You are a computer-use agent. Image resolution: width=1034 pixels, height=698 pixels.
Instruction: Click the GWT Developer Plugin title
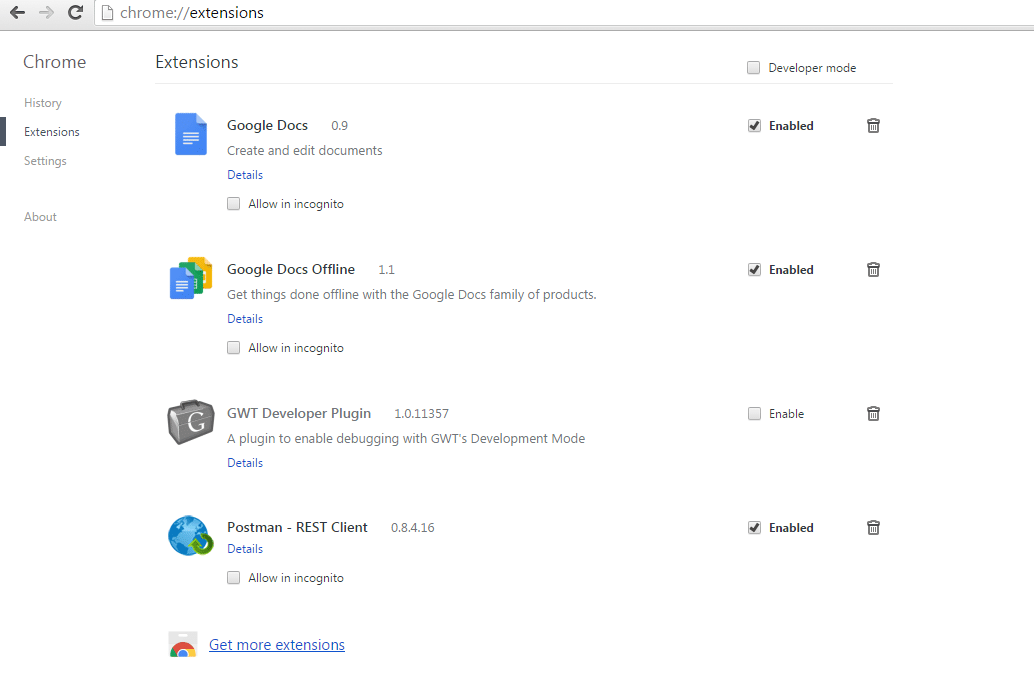tap(299, 414)
